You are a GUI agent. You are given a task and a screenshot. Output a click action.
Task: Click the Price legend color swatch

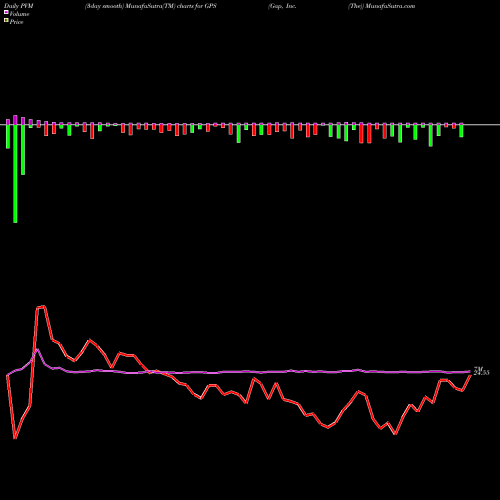(x=6, y=21)
